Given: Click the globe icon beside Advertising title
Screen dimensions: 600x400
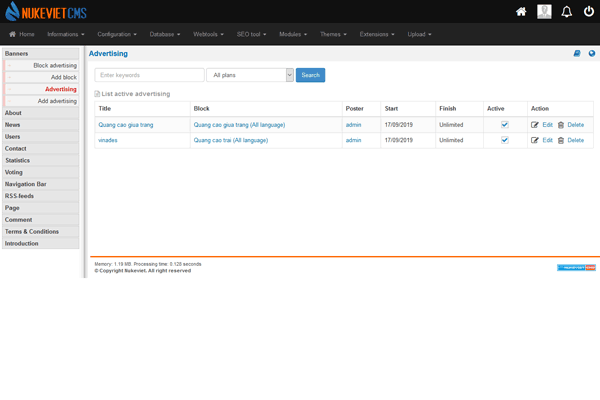Looking at the screenshot, I should [x=592, y=54].
